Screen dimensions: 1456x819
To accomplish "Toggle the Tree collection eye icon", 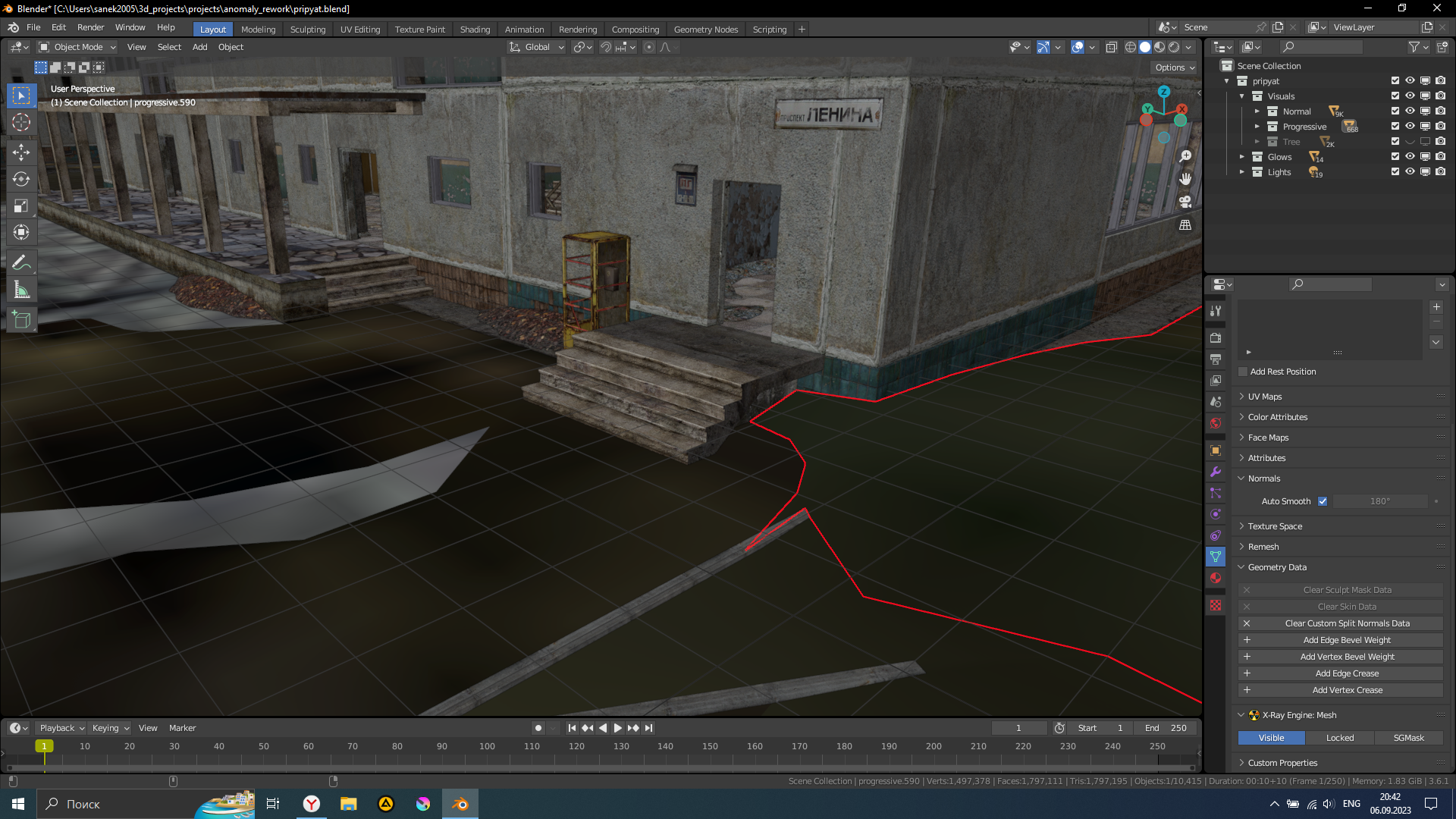I will click(1410, 142).
